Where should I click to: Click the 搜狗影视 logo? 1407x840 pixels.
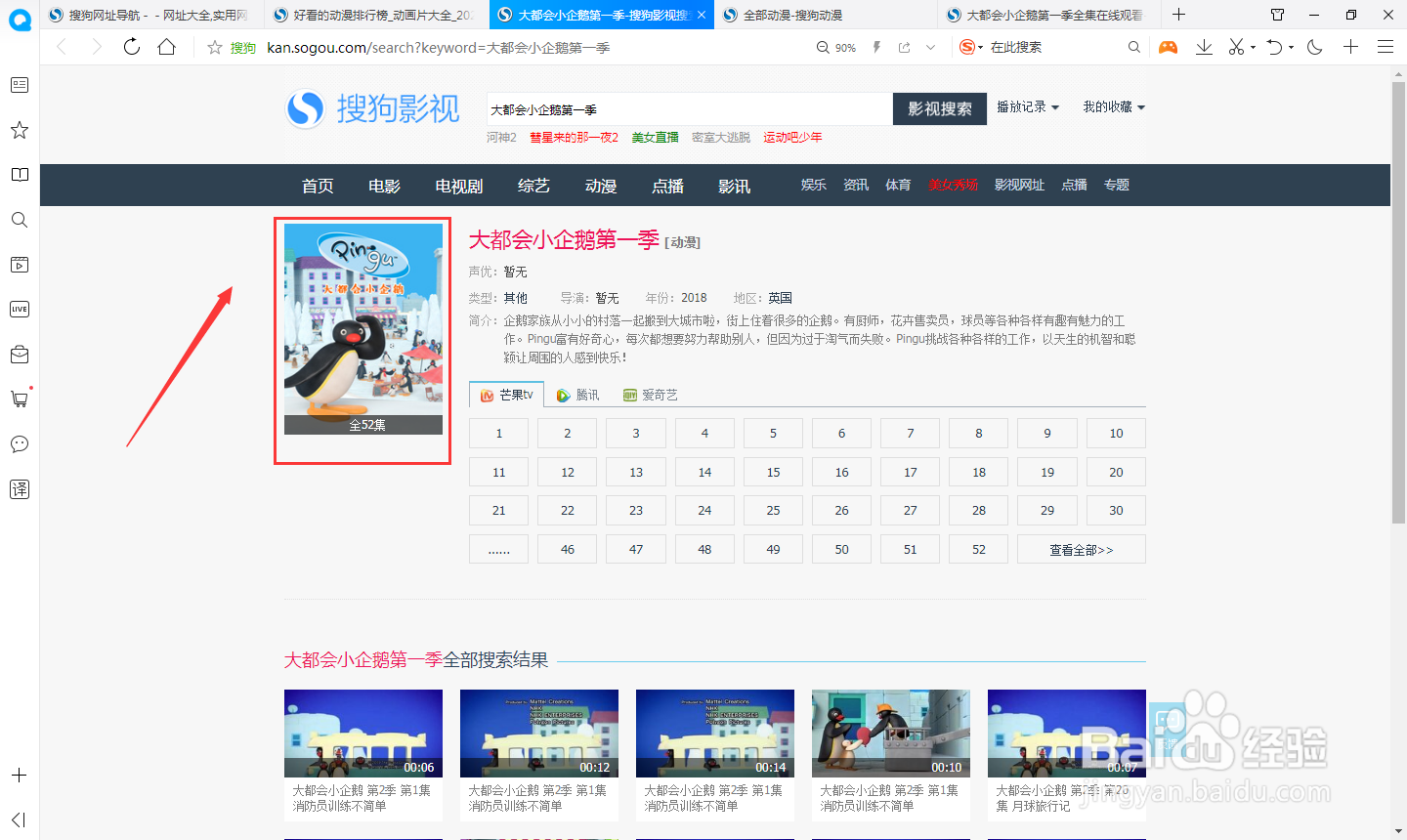372,108
